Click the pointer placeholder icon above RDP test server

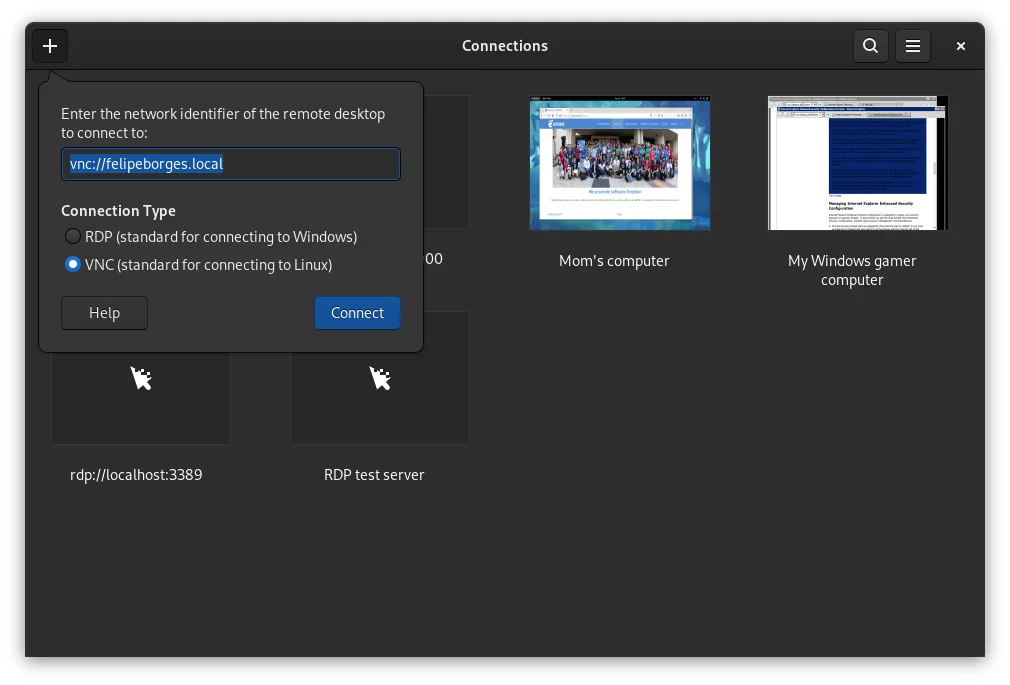[x=380, y=379]
